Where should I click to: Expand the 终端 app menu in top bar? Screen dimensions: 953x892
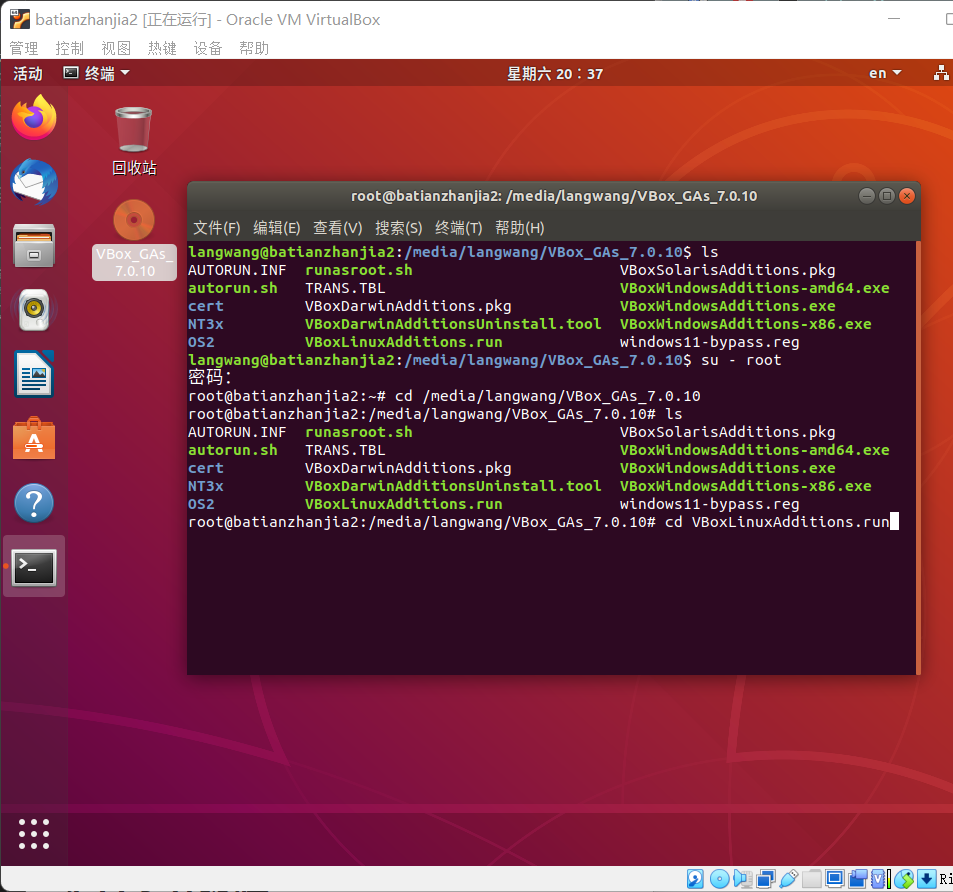pyautogui.click(x=97, y=74)
